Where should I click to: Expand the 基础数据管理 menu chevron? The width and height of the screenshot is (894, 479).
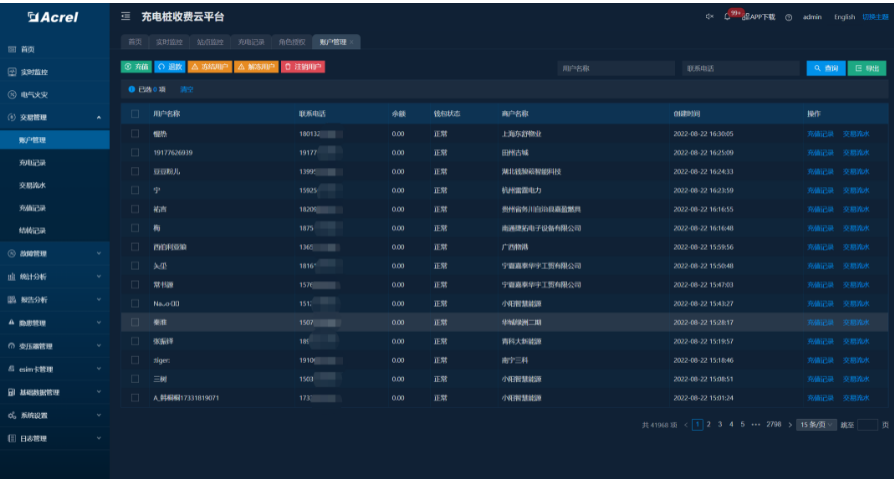(99, 392)
